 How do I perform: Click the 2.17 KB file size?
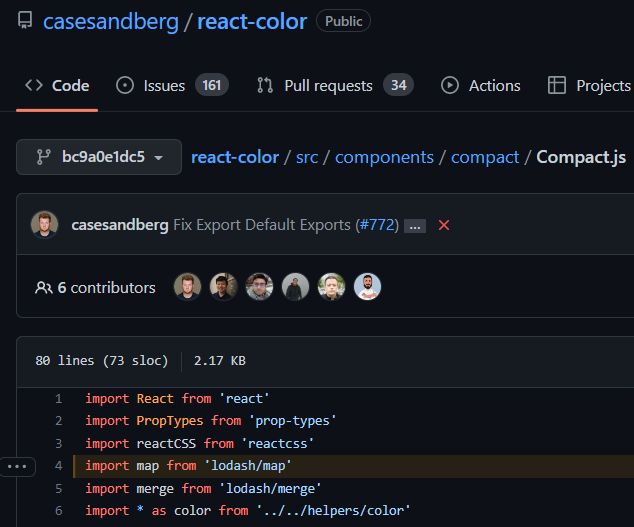point(220,361)
